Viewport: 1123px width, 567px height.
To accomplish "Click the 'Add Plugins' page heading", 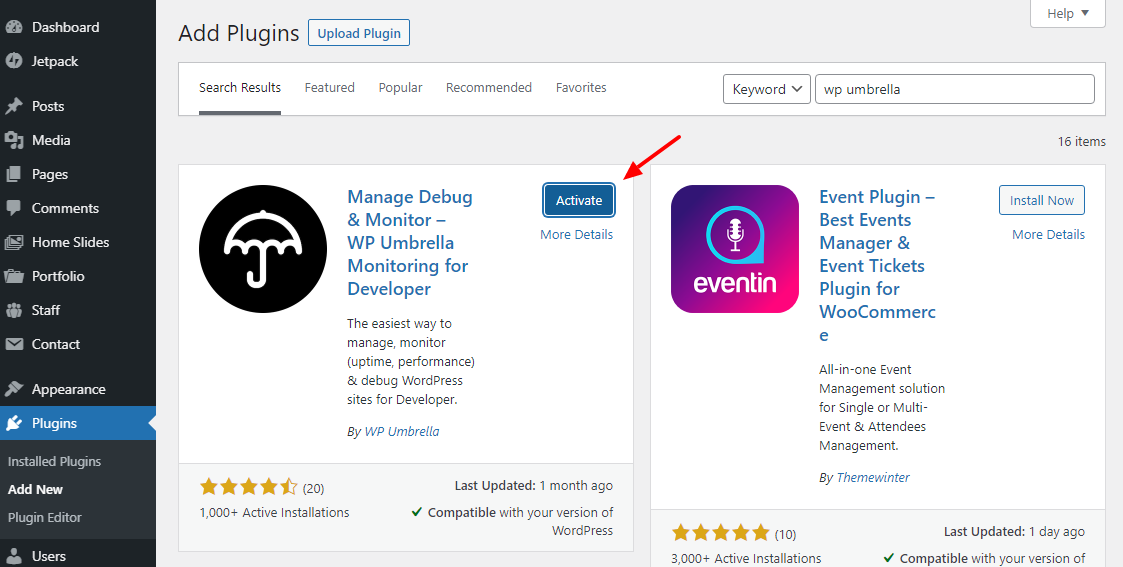I will coord(238,34).
